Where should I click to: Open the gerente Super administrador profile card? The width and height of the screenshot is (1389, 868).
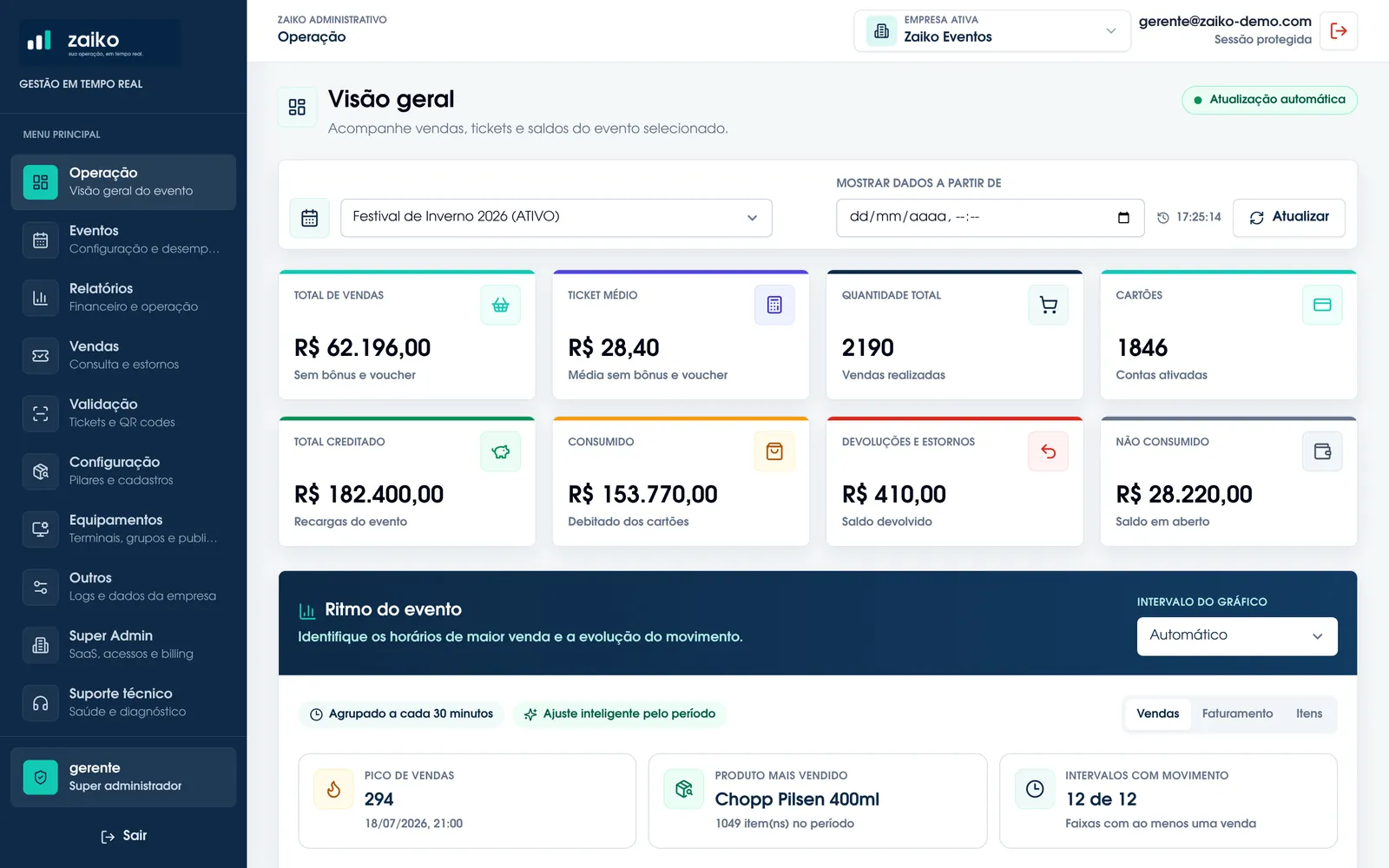pos(123,778)
